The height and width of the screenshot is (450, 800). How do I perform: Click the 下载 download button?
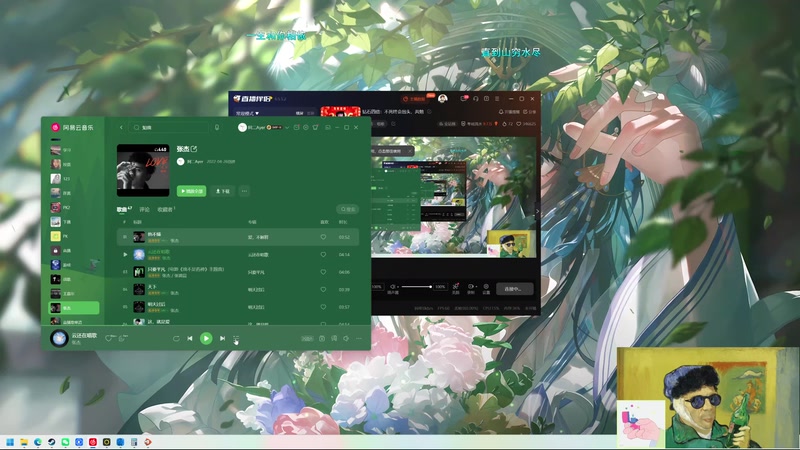tap(222, 191)
